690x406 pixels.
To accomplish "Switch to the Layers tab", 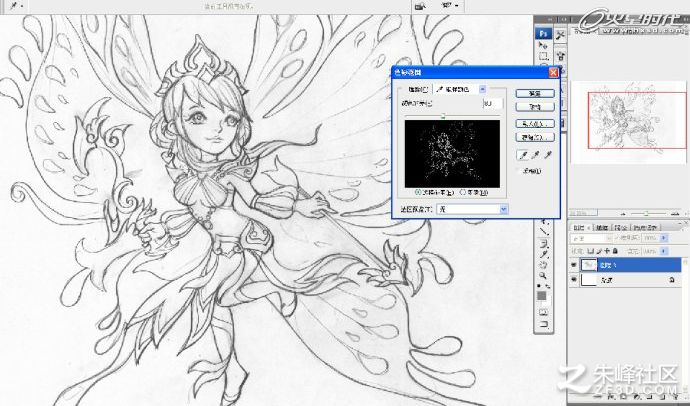I will 579,228.
